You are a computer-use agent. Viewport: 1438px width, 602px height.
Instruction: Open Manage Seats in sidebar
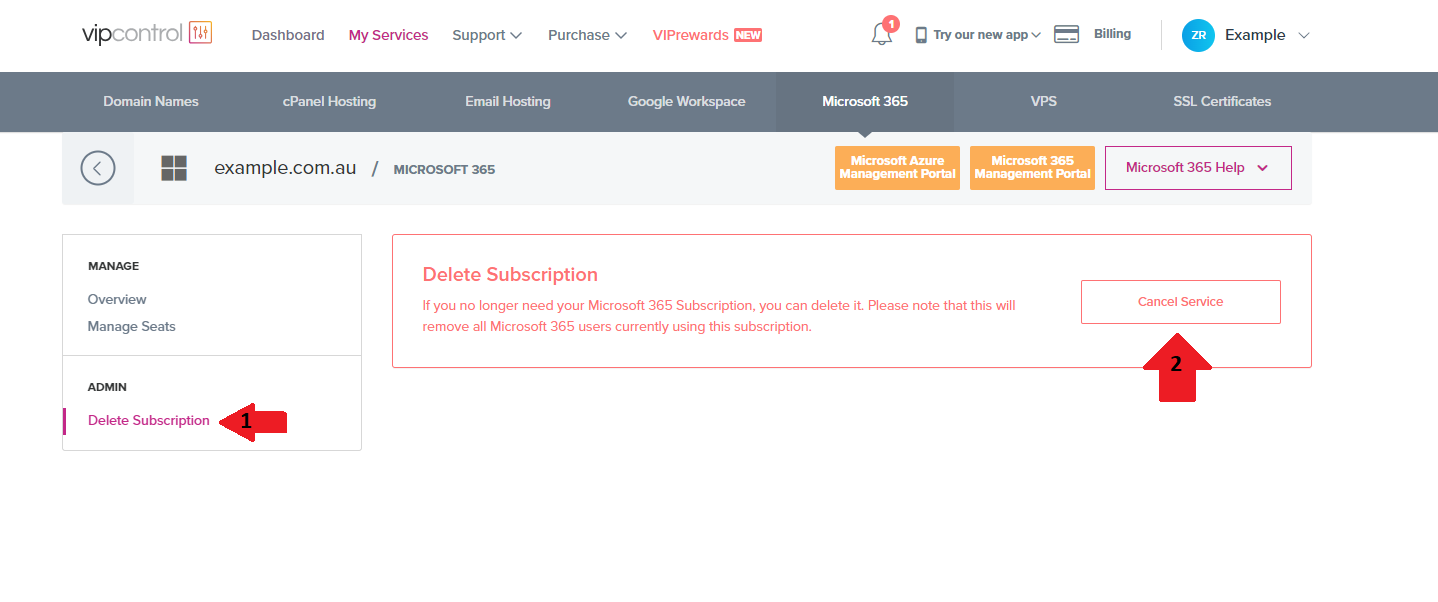click(x=132, y=326)
